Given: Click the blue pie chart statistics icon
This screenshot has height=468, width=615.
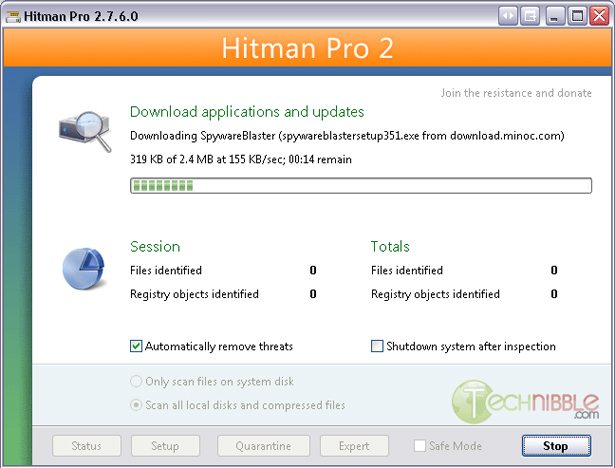Looking at the screenshot, I should click(x=84, y=268).
